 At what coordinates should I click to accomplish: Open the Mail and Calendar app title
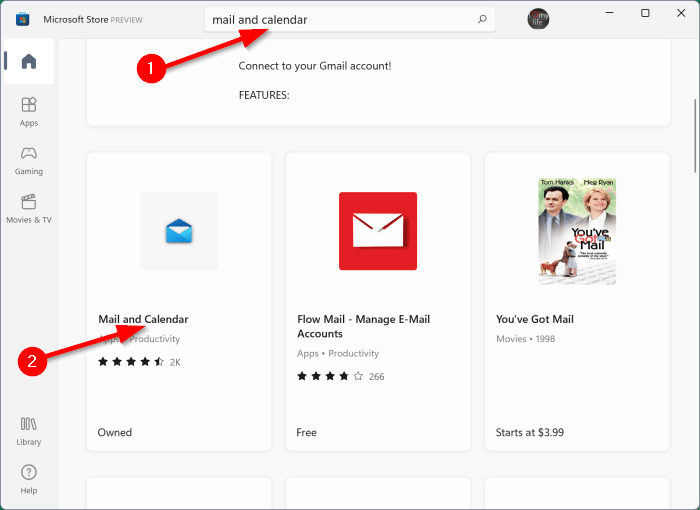pyautogui.click(x=143, y=319)
